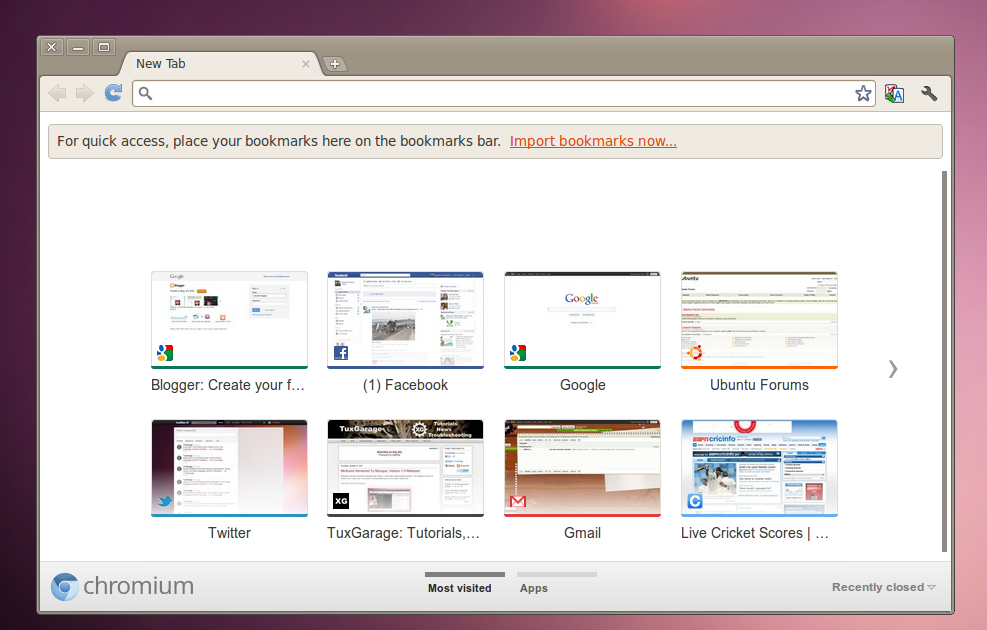Select the New Tab tab

pyautogui.click(x=220, y=64)
